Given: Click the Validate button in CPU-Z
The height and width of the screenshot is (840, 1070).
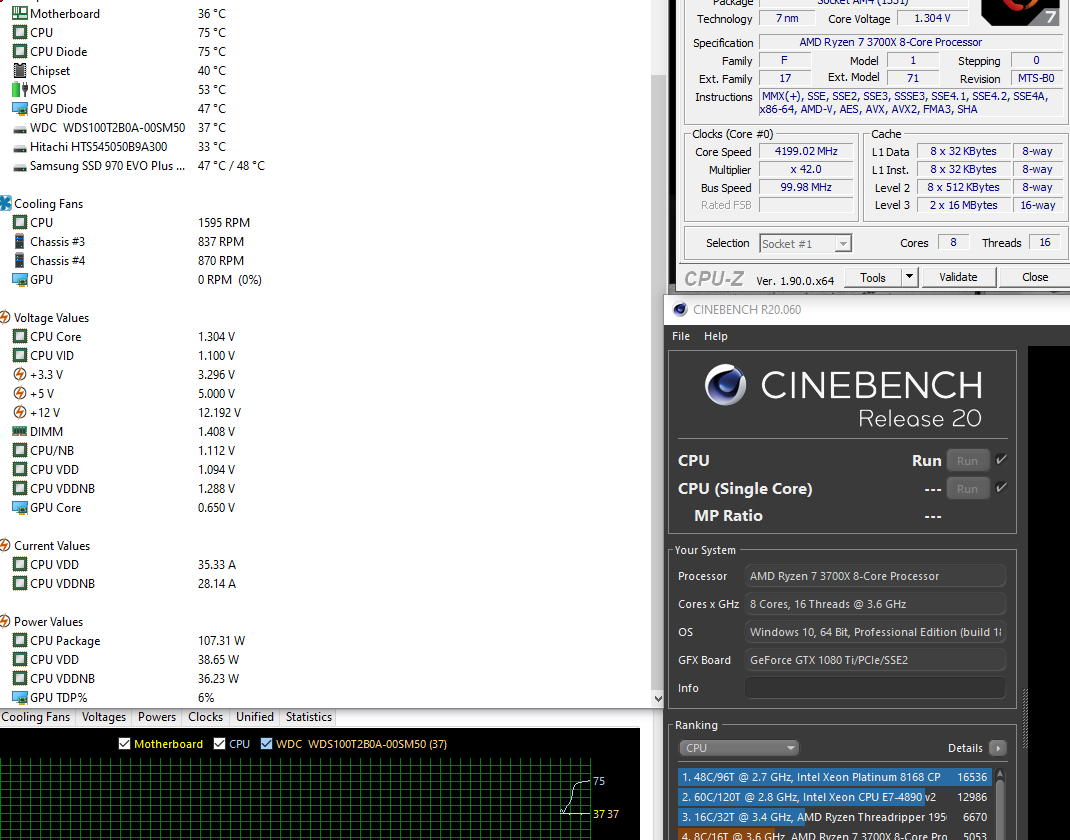Looking at the screenshot, I should (958, 277).
